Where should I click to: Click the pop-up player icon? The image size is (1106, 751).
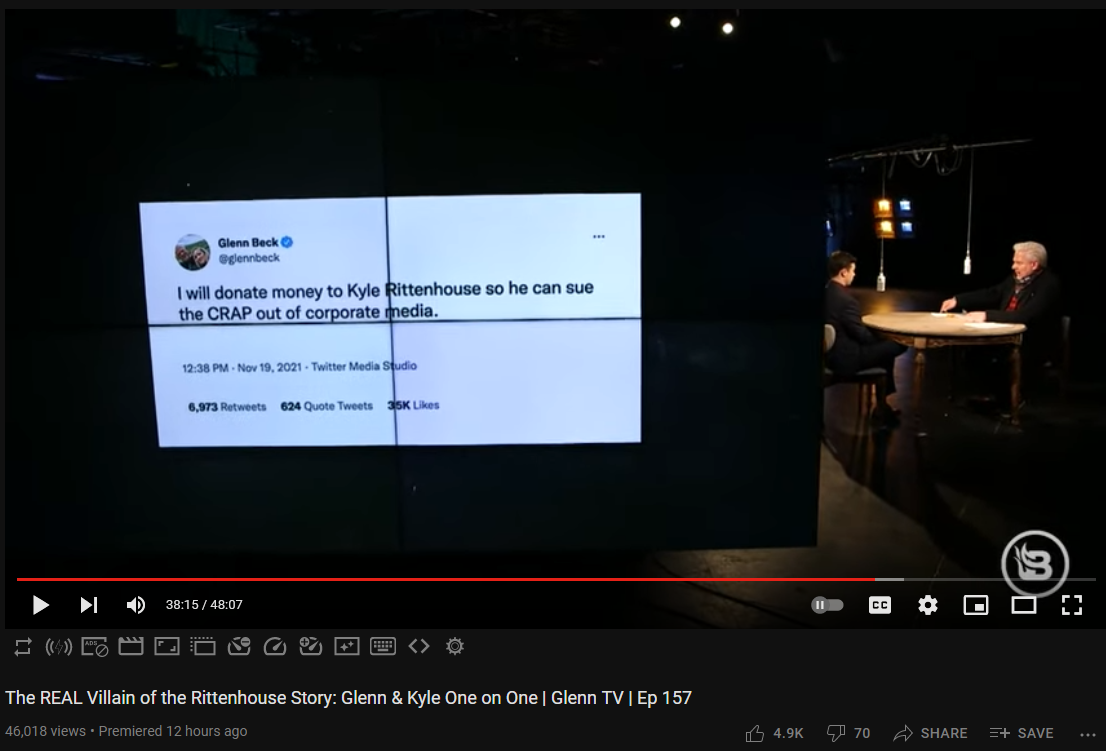point(202,646)
